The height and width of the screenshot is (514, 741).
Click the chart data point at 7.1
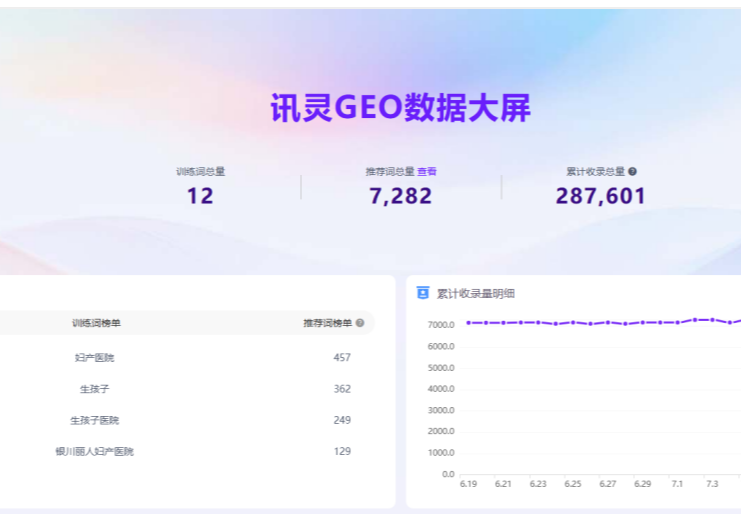[678, 323]
